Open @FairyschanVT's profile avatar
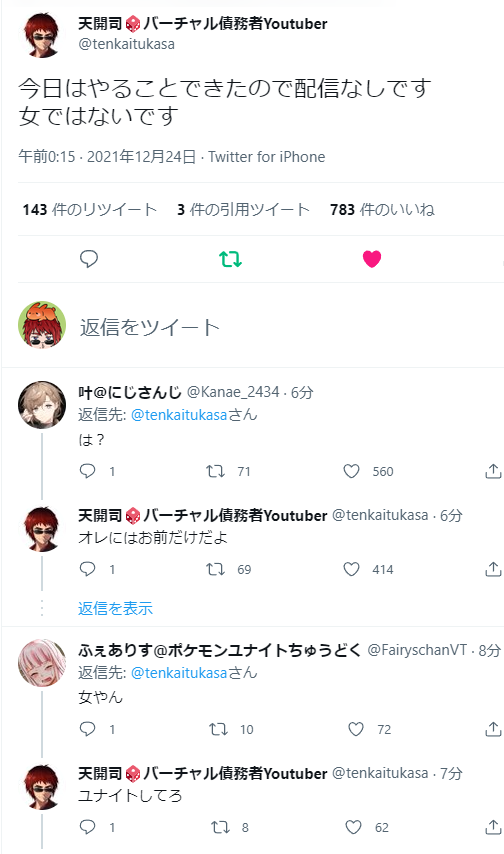Image resolution: width=504 pixels, height=854 pixels. point(42,663)
